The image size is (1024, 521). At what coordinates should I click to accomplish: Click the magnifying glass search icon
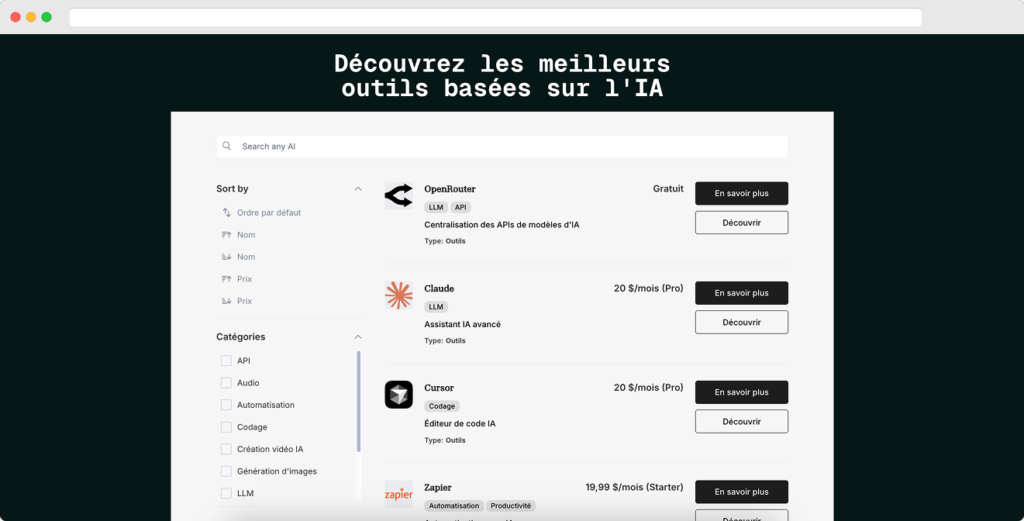pos(227,146)
